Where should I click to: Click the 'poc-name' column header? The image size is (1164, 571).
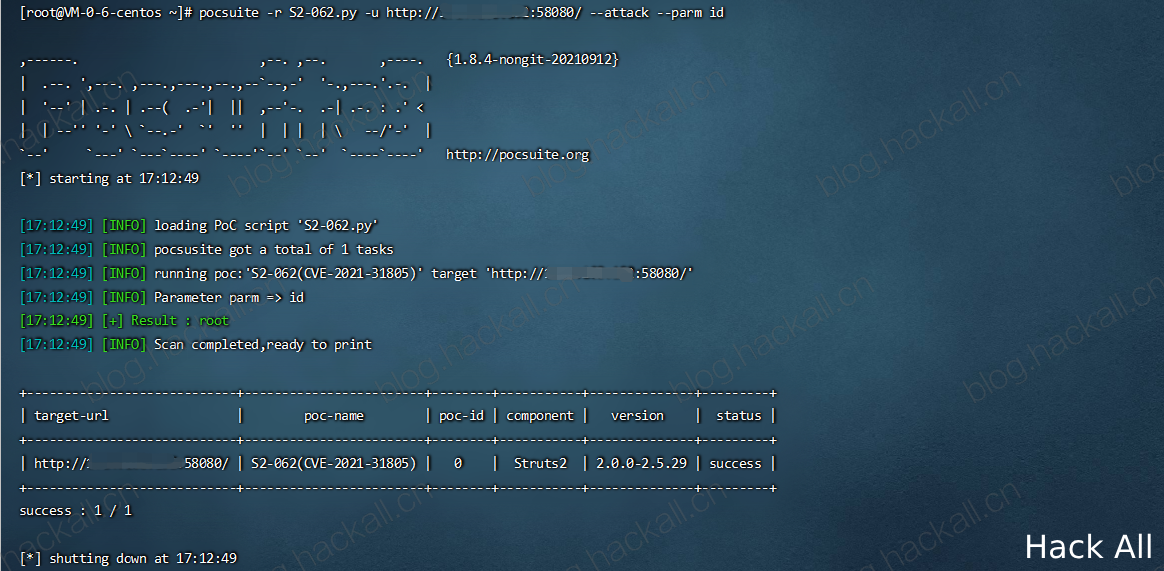tap(334, 416)
